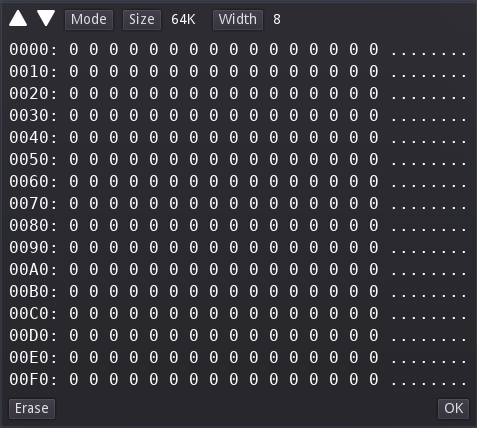Click address label 00C0:
477x428 pixels.
click(x=33, y=314)
